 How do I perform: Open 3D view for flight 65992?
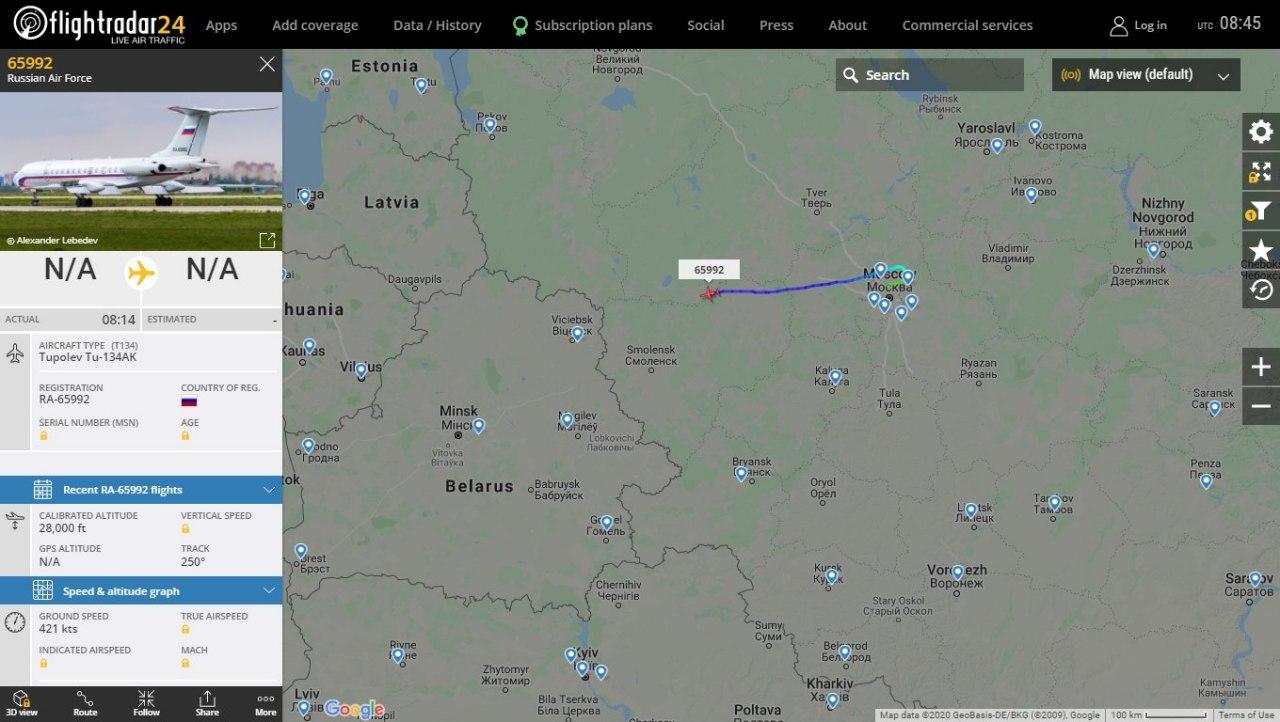(22, 704)
